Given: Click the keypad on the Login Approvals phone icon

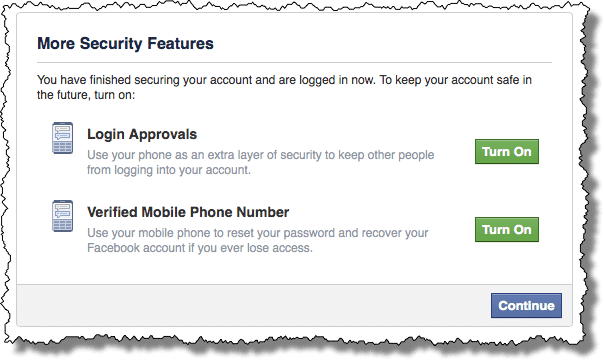Looking at the screenshot, I should coord(62,147).
